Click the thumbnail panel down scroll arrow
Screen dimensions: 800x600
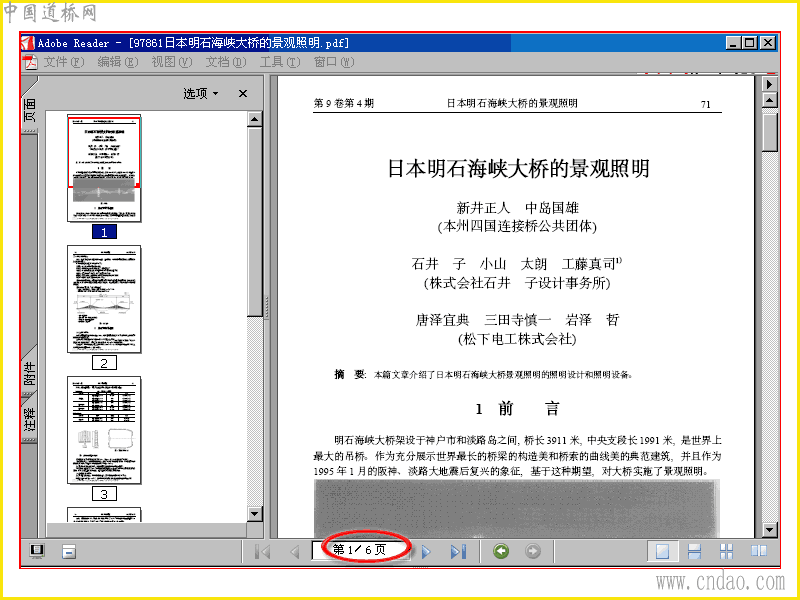click(x=255, y=513)
